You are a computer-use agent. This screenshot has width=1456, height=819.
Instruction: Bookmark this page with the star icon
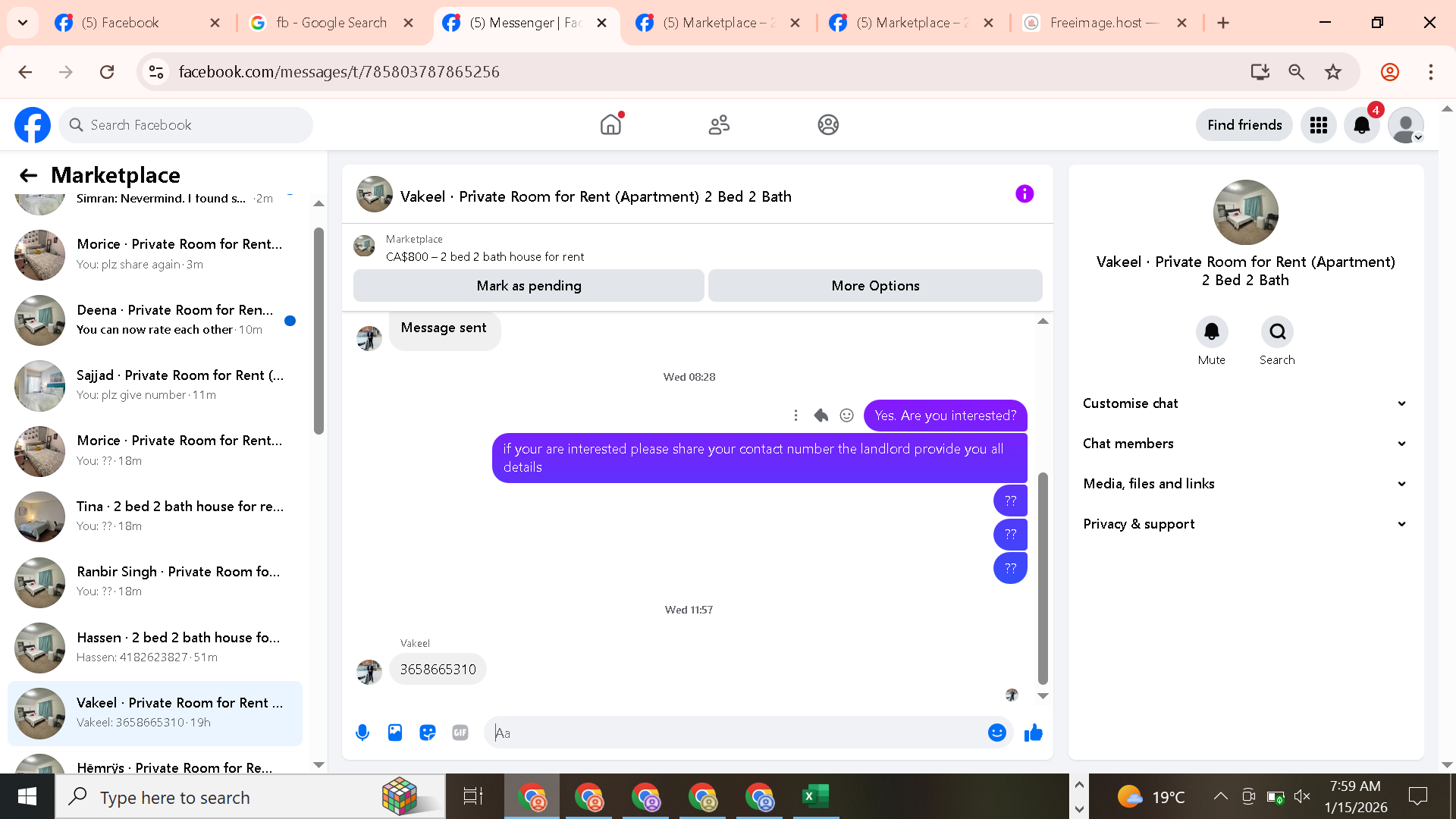click(x=1332, y=72)
